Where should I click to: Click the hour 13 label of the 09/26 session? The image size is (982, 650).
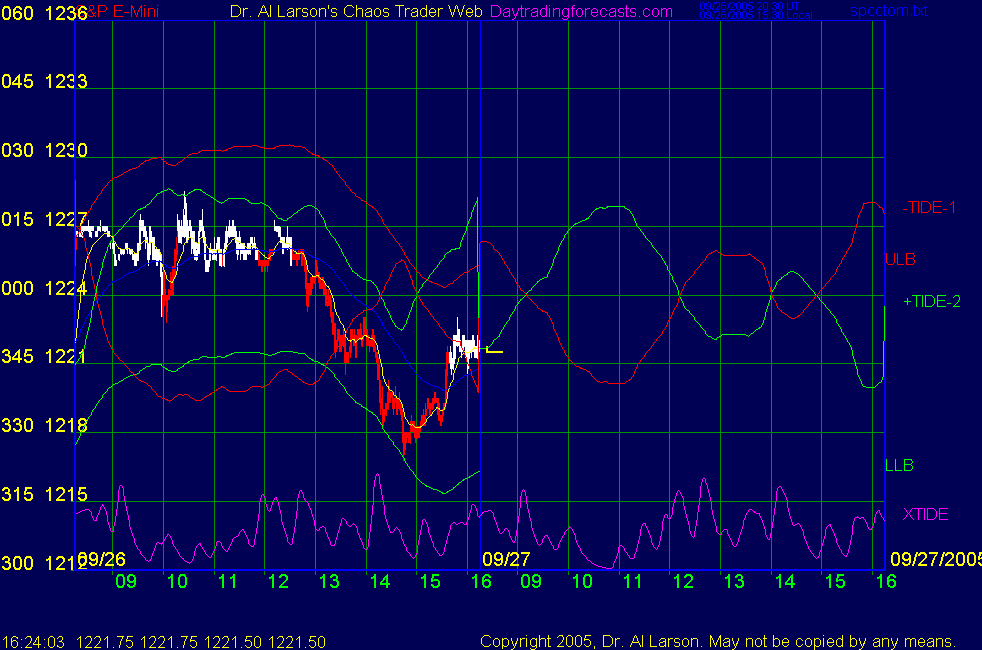coord(329,581)
